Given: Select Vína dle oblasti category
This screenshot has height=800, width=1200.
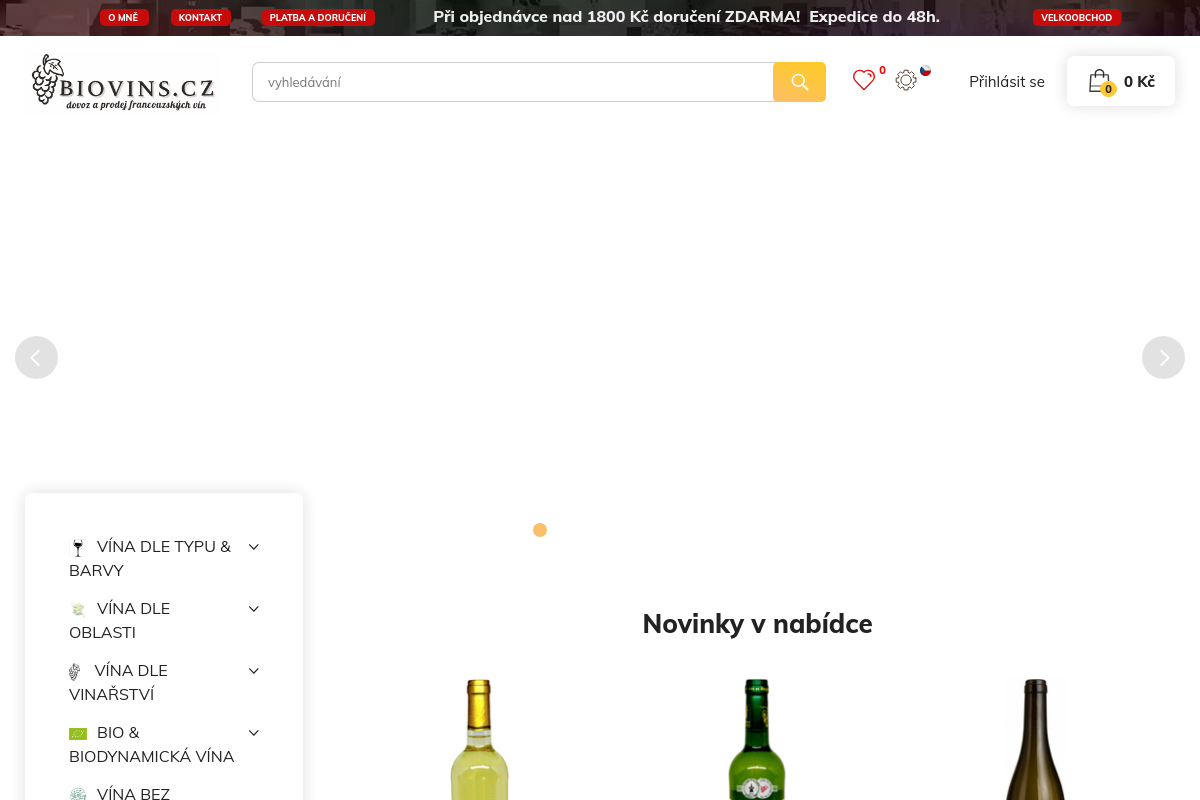Looking at the screenshot, I should (x=120, y=621).
